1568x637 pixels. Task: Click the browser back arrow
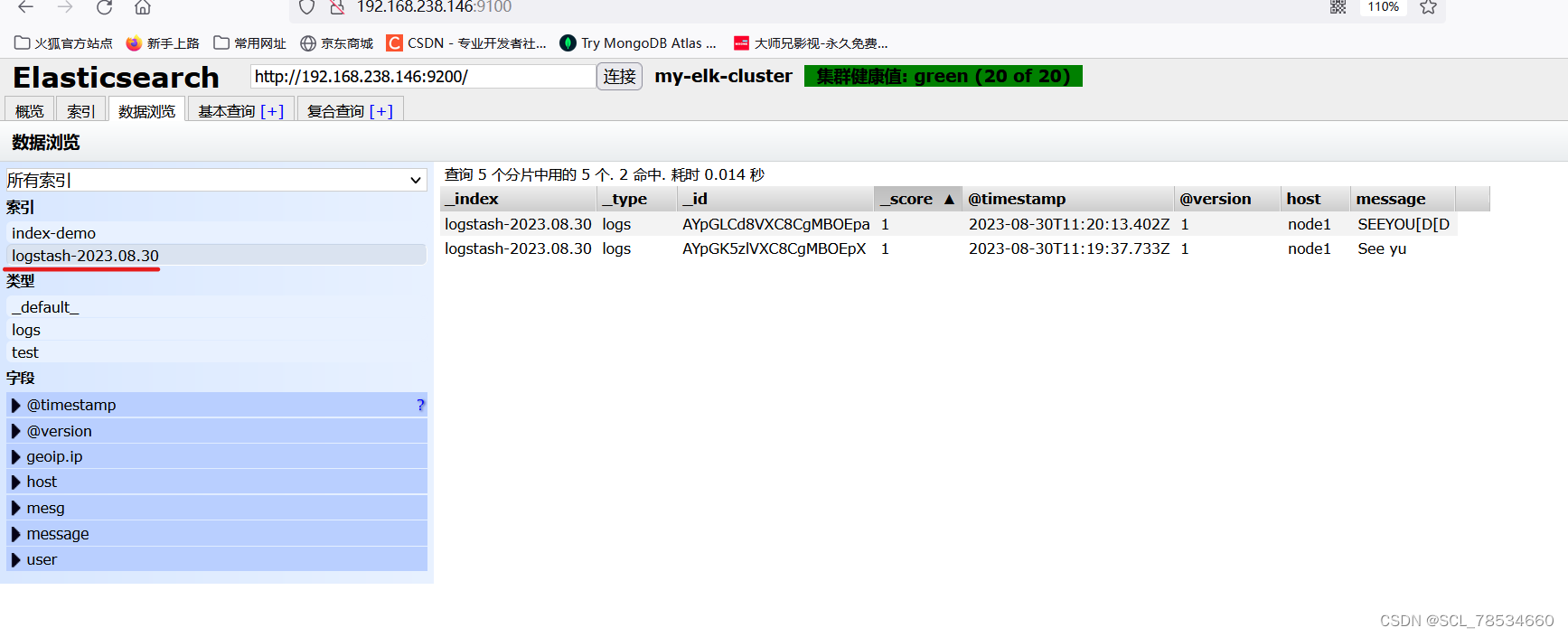[x=25, y=7]
